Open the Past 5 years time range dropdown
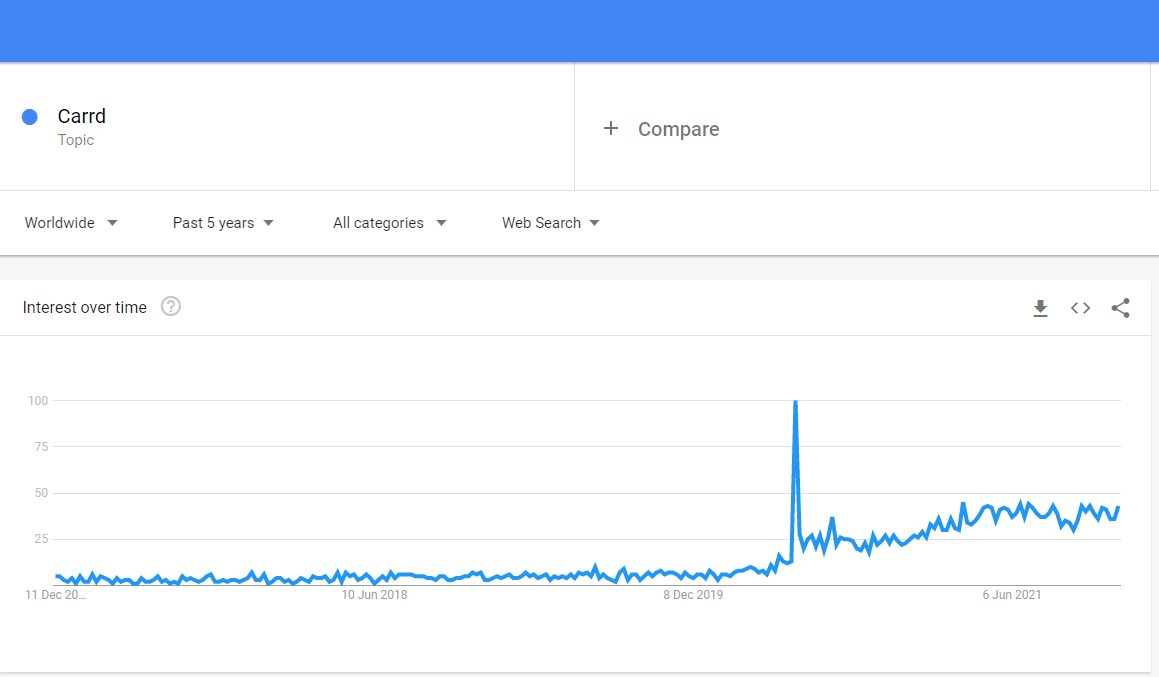The height and width of the screenshot is (677, 1159). (222, 223)
